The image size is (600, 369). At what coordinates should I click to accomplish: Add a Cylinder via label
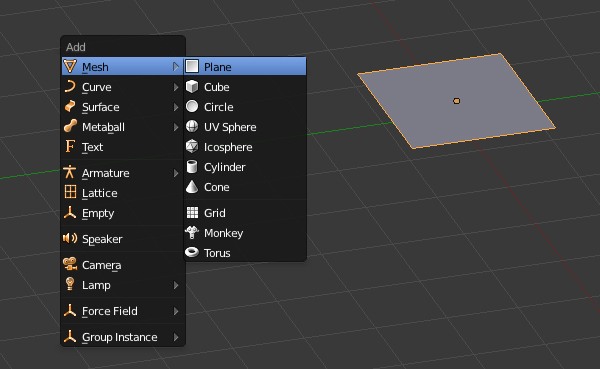(x=225, y=167)
